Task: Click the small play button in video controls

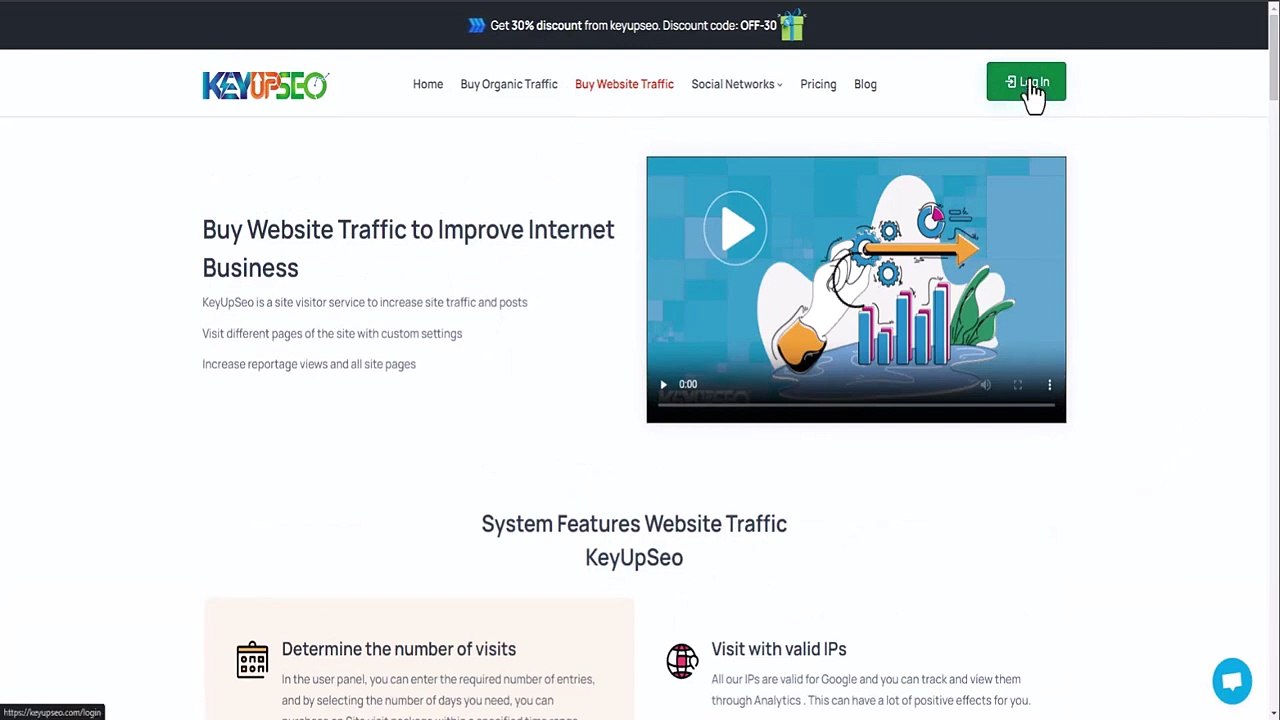Action: click(663, 384)
